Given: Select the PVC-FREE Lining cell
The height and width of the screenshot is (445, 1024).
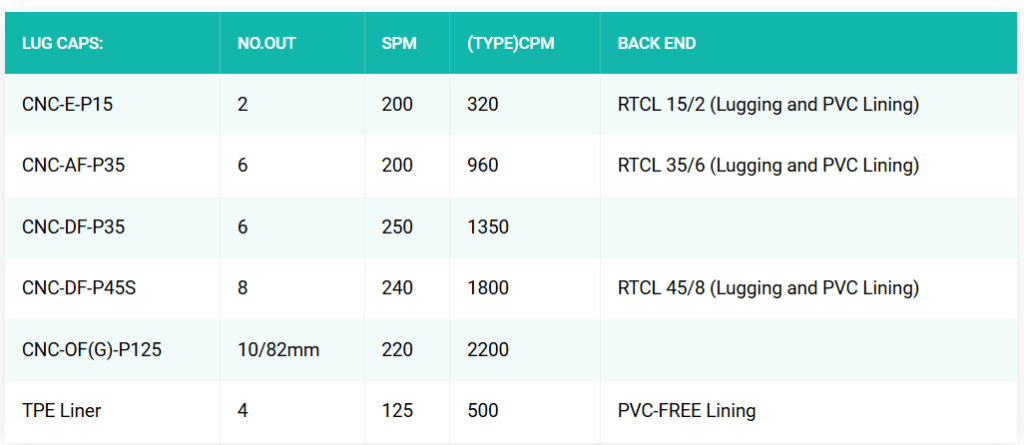Looking at the screenshot, I should tap(686, 411).
